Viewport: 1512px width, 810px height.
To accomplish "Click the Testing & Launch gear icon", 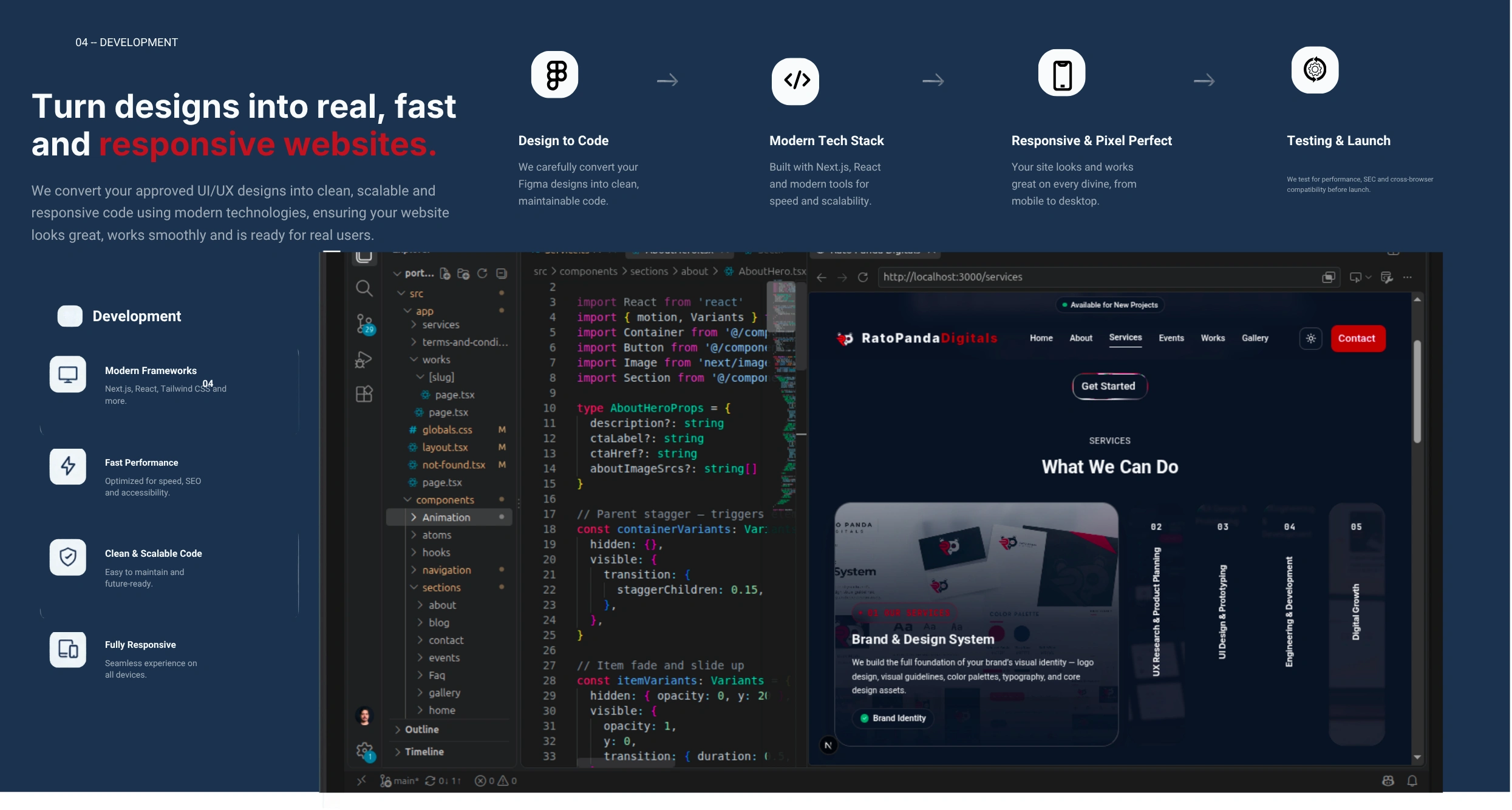I will pyautogui.click(x=1315, y=70).
